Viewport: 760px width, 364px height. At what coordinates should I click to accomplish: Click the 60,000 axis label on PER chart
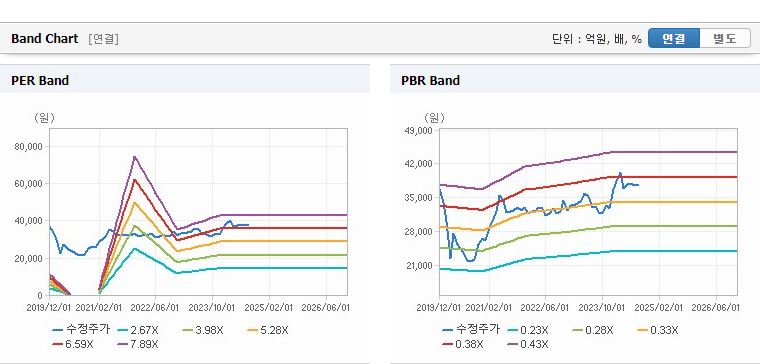pyautogui.click(x=30, y=184)
